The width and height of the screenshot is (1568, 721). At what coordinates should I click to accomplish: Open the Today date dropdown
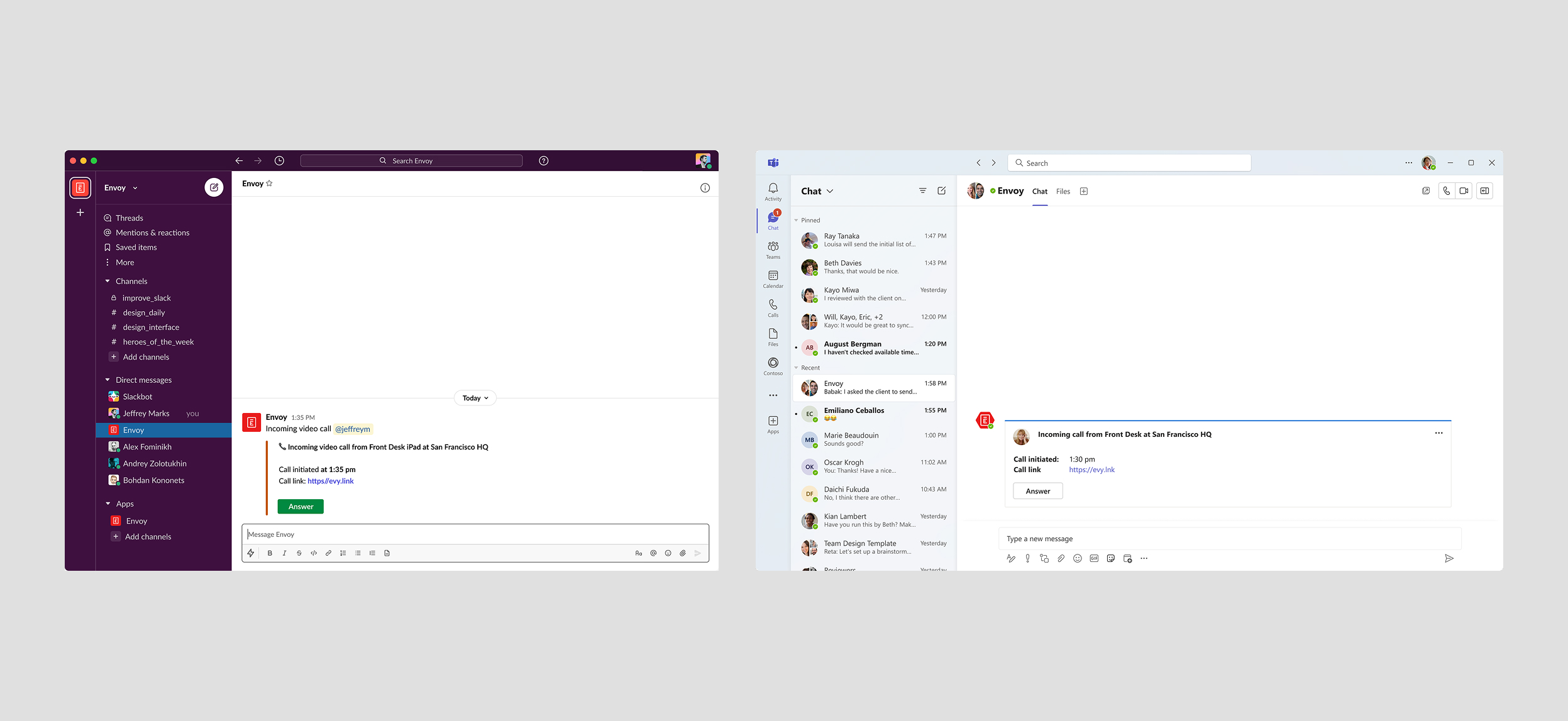pyautogui.click(x=475, y=398)
